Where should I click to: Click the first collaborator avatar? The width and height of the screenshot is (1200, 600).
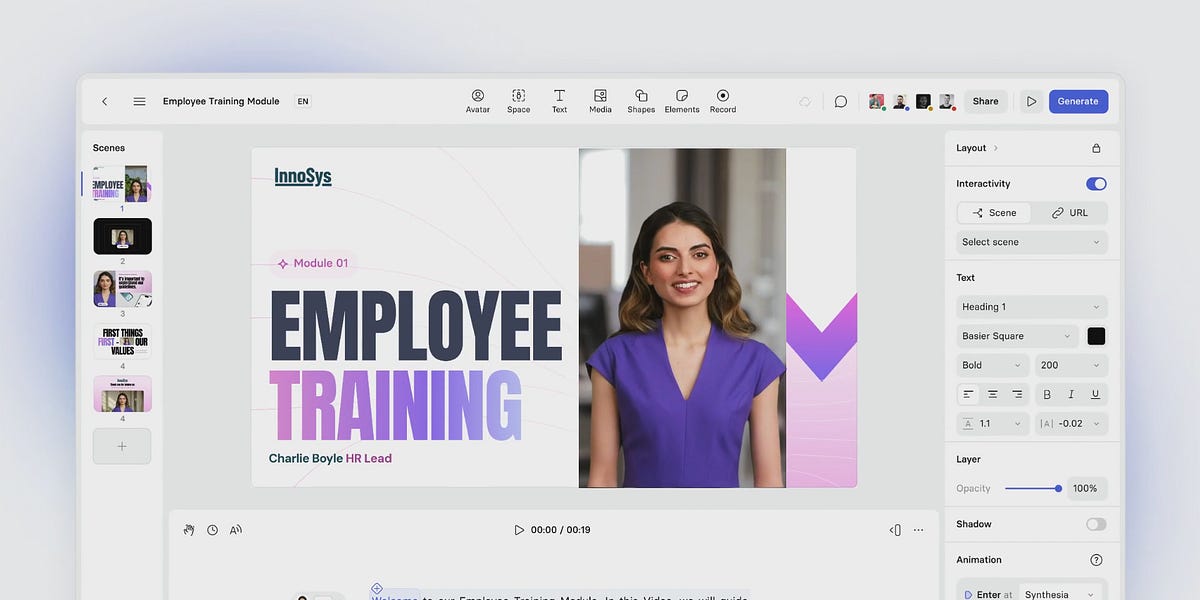click(x=876, y=101)
